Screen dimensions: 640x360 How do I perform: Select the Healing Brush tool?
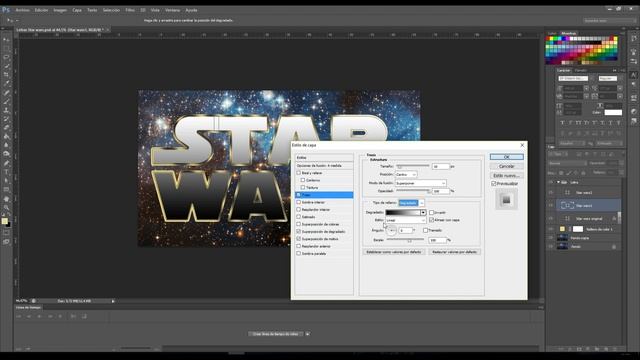pyautogui.click(x=6, y=92)
